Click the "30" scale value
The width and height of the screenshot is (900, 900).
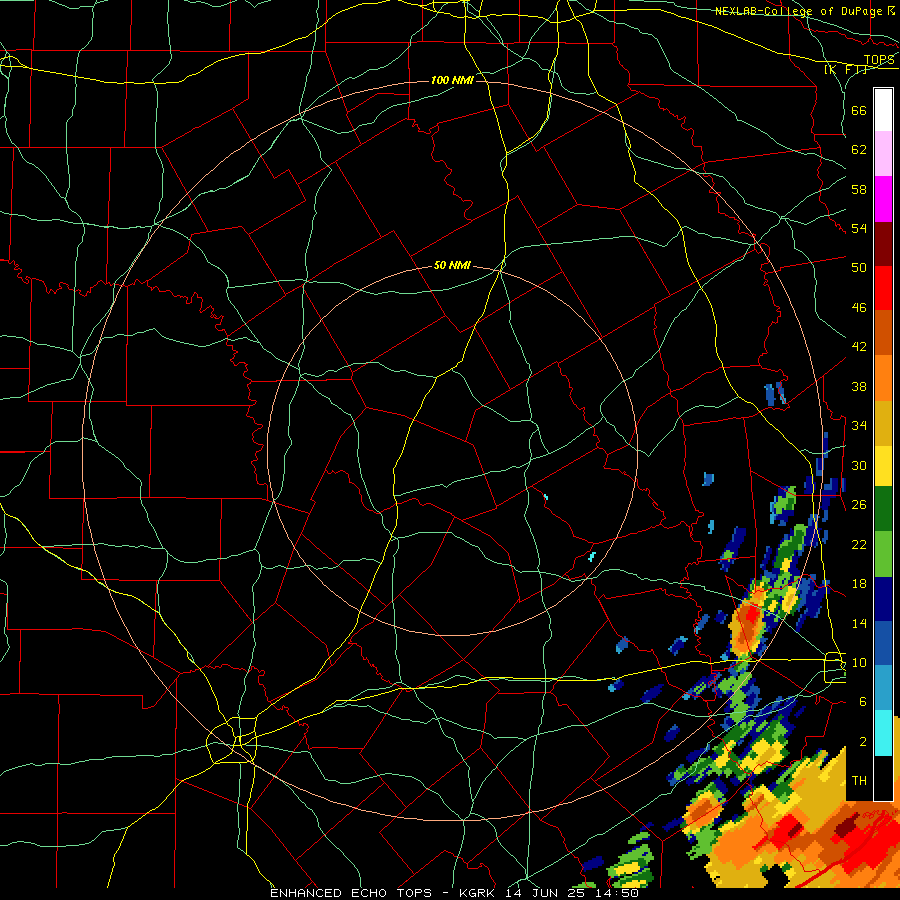pos(859,465)
